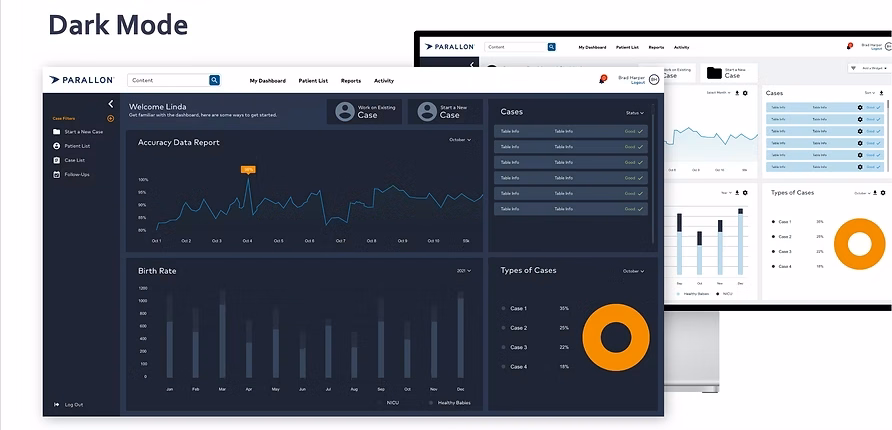This screenshot has width=892, height=430.
Task: Click Patient List label in dark sidebar
Action: 77,146
